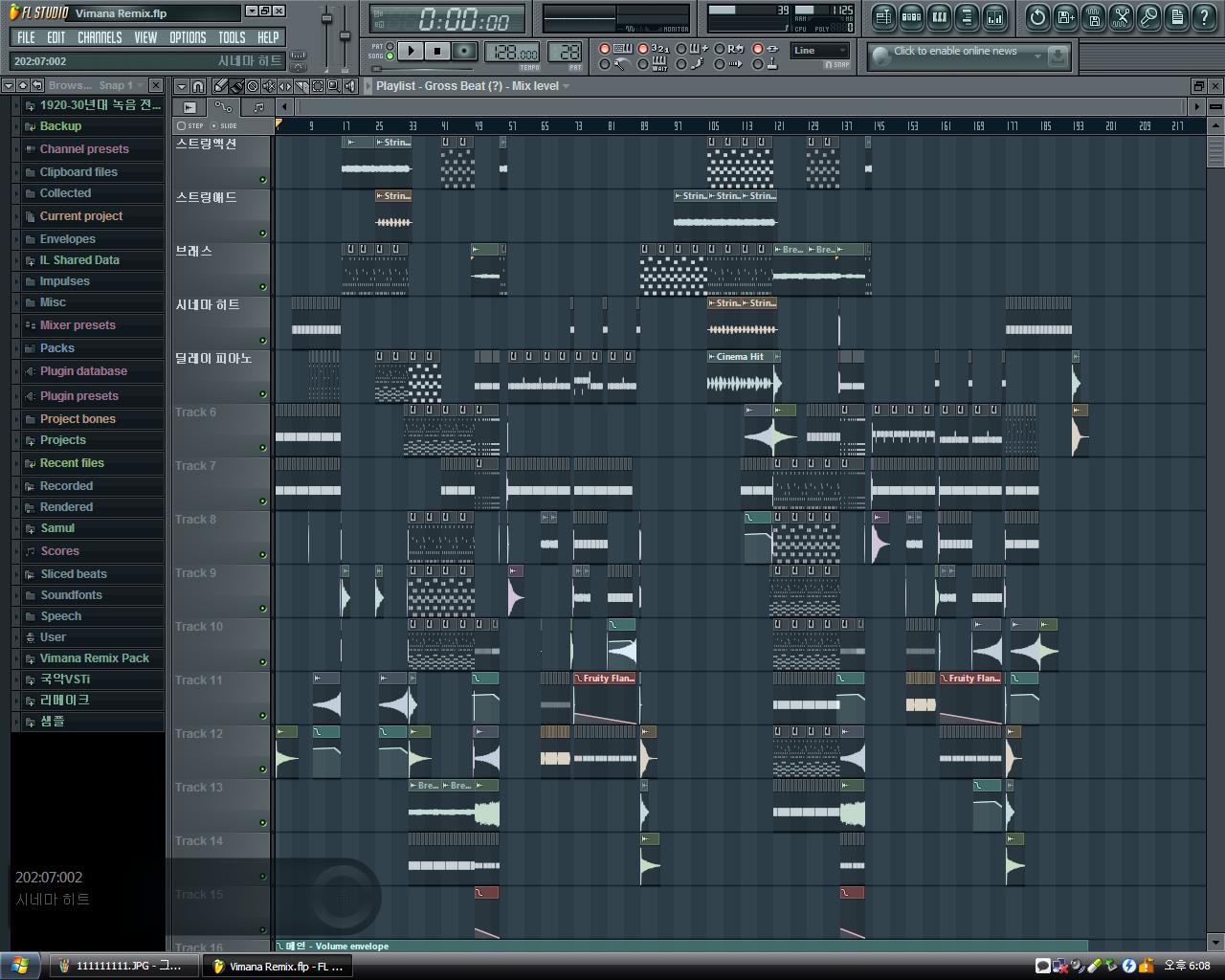Viewport: 1225px width, 980px height.
Task: Select the Playback speaker tool in playlist toolbar
Action: point(350,86)
